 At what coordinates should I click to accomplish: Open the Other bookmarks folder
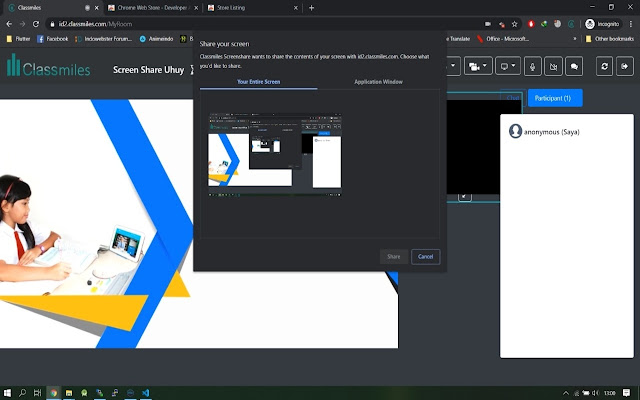[610, 39]
